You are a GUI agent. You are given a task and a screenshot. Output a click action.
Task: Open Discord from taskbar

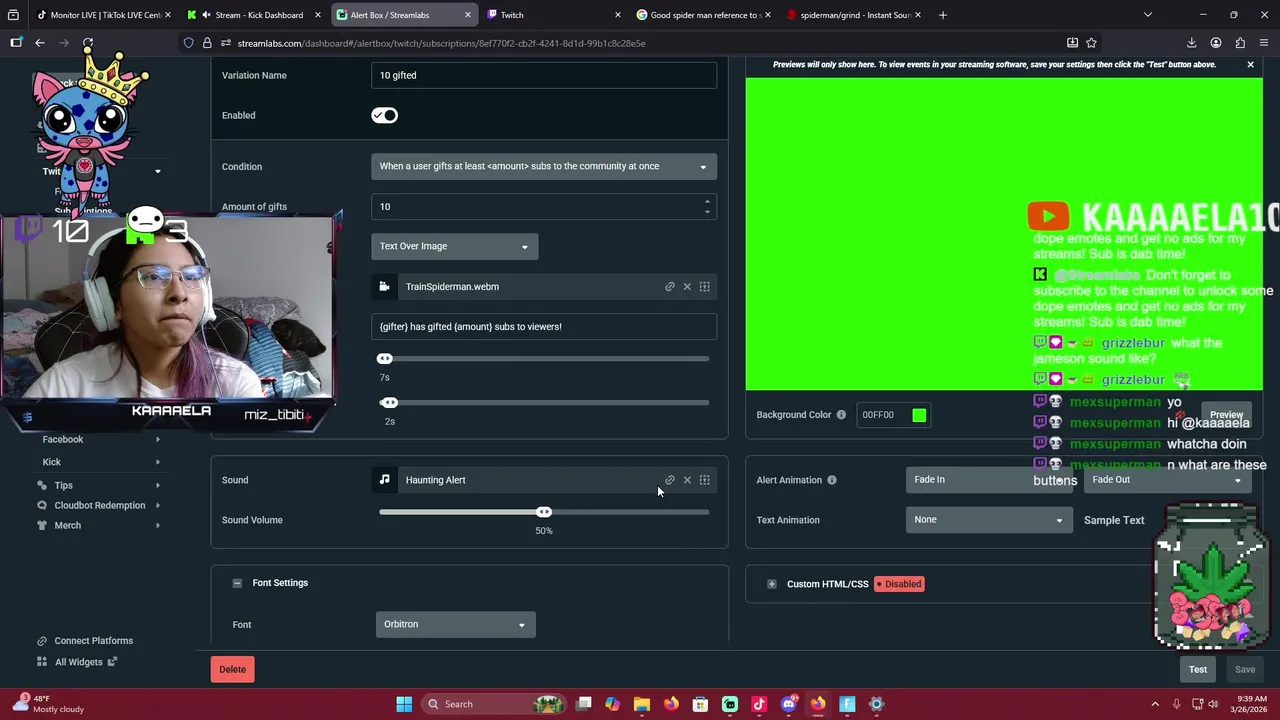point(789,704)
